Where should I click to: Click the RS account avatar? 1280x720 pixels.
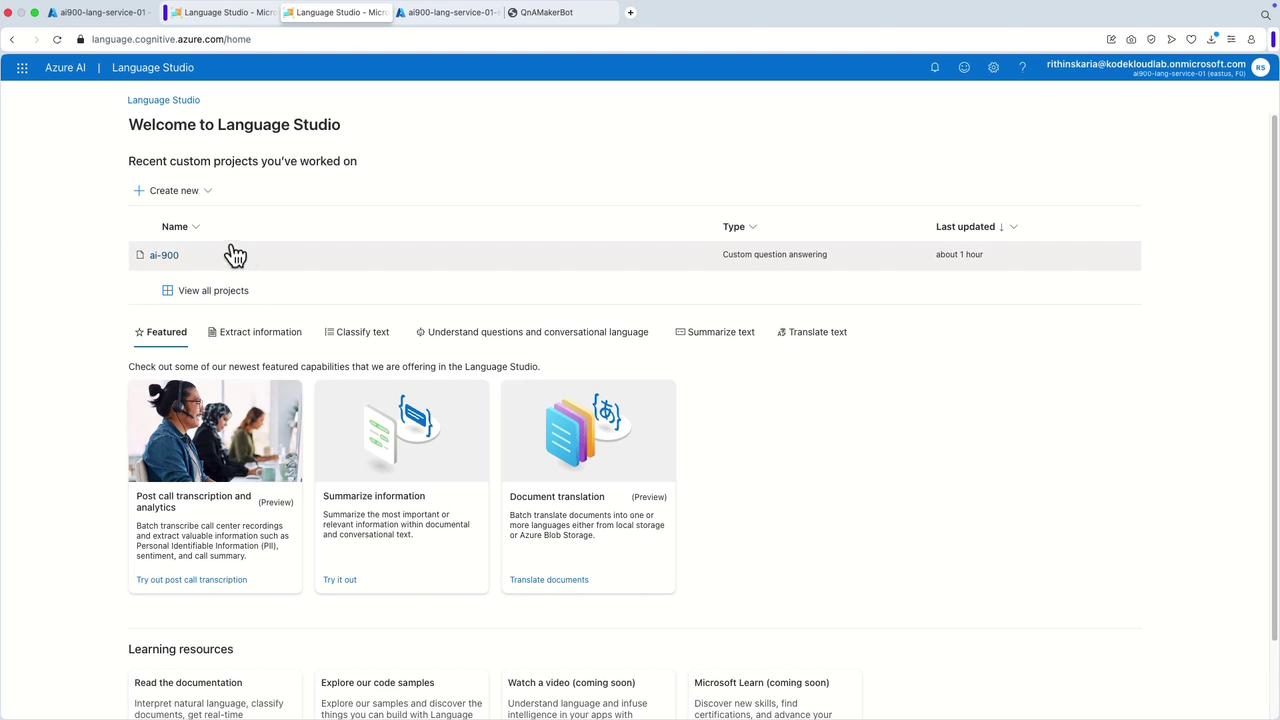(x=1260, y=68)
